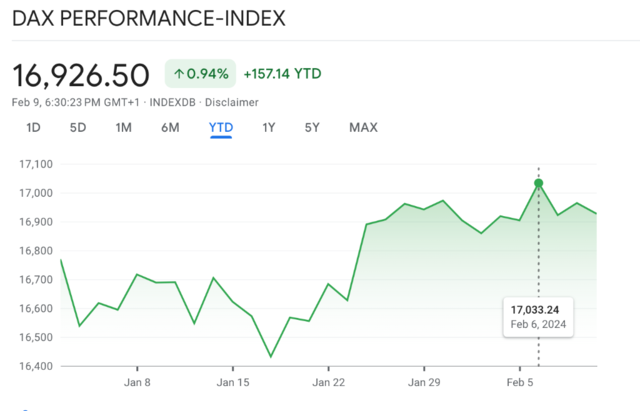Click the DAX PERFORMANCE-INDEX title
This screenshot has height=411, width=640.
(148, 19)
